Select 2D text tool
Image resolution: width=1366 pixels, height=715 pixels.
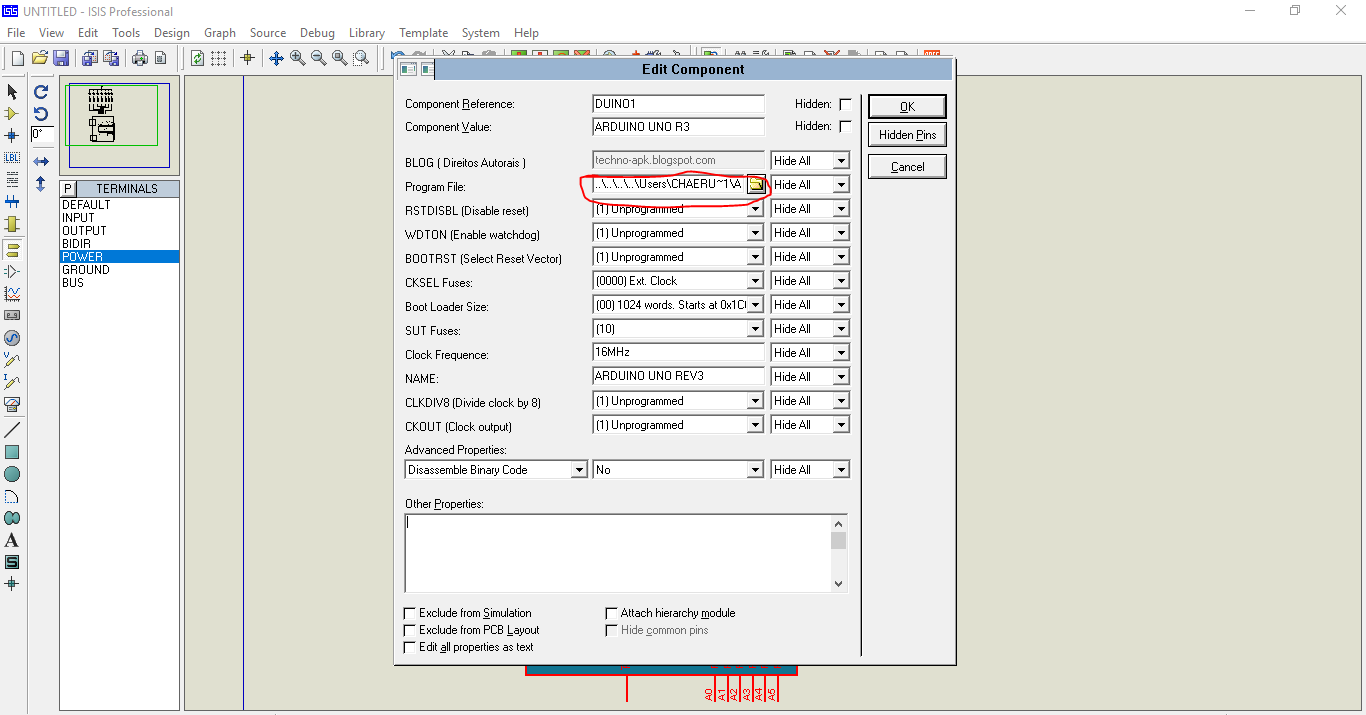12,540
